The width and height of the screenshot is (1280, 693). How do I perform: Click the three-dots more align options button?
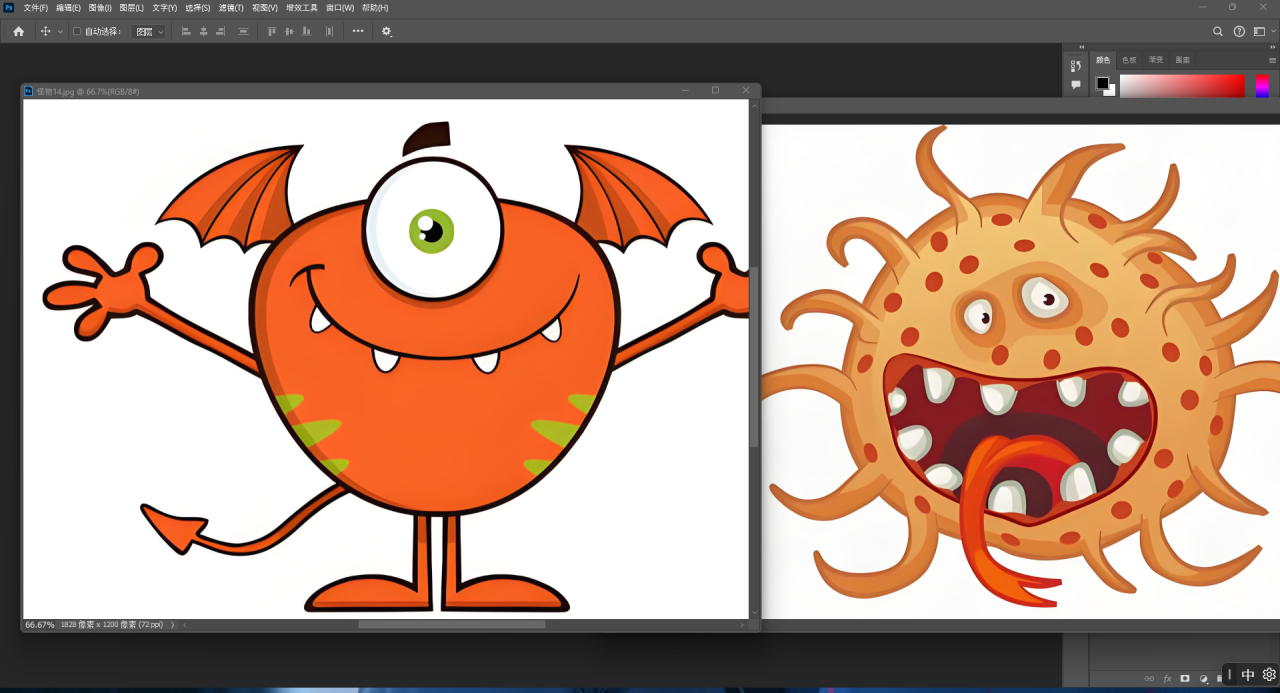(358, 31)
